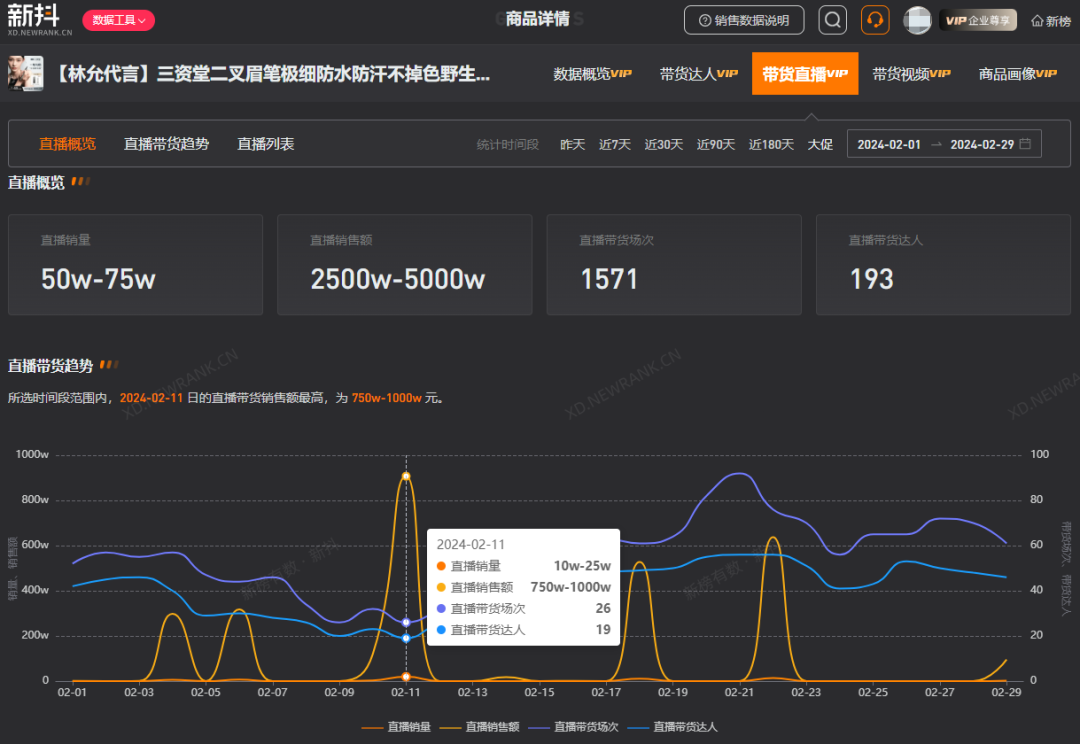Choose 近7天 time range

tap(614, 145)
